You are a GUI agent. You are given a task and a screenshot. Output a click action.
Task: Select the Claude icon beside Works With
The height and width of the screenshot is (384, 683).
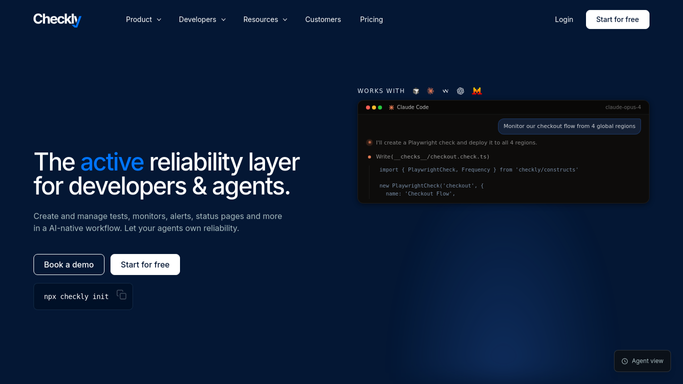coord(430,91)
